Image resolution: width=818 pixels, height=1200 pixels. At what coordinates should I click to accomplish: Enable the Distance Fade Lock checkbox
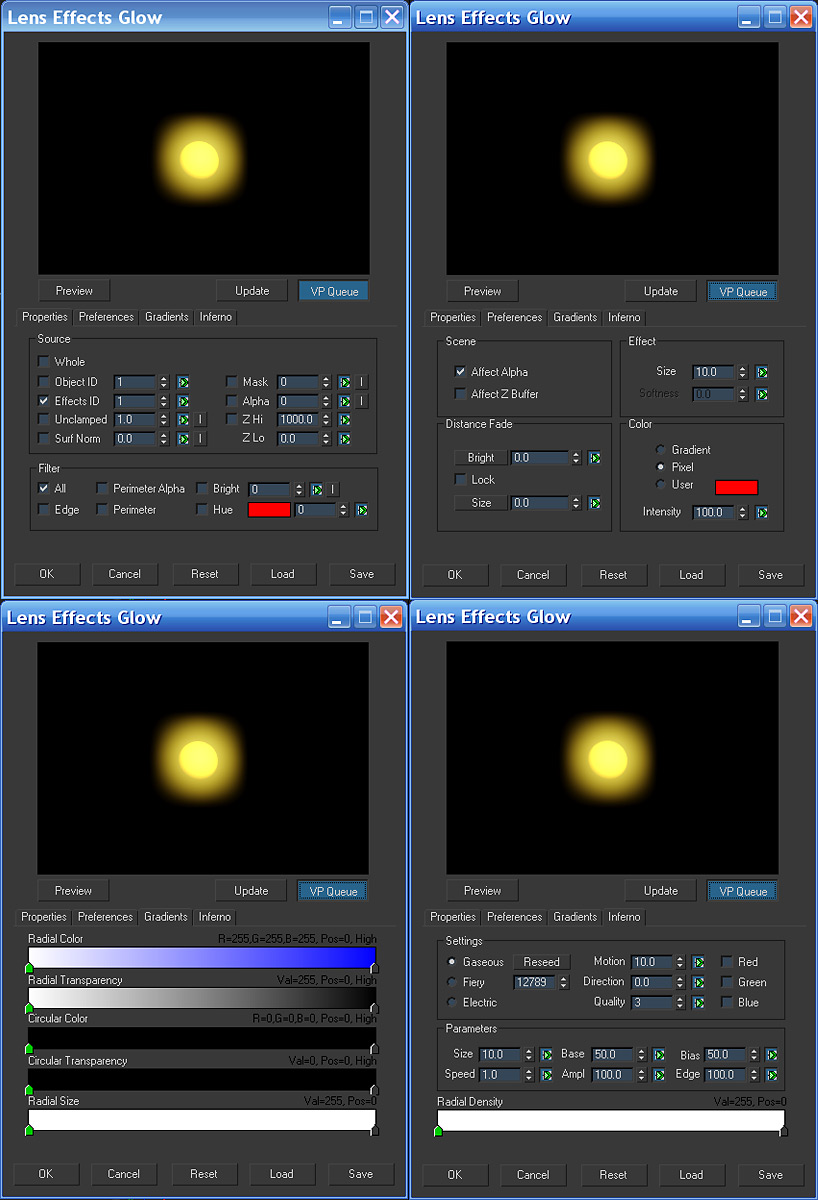point(460,480)
